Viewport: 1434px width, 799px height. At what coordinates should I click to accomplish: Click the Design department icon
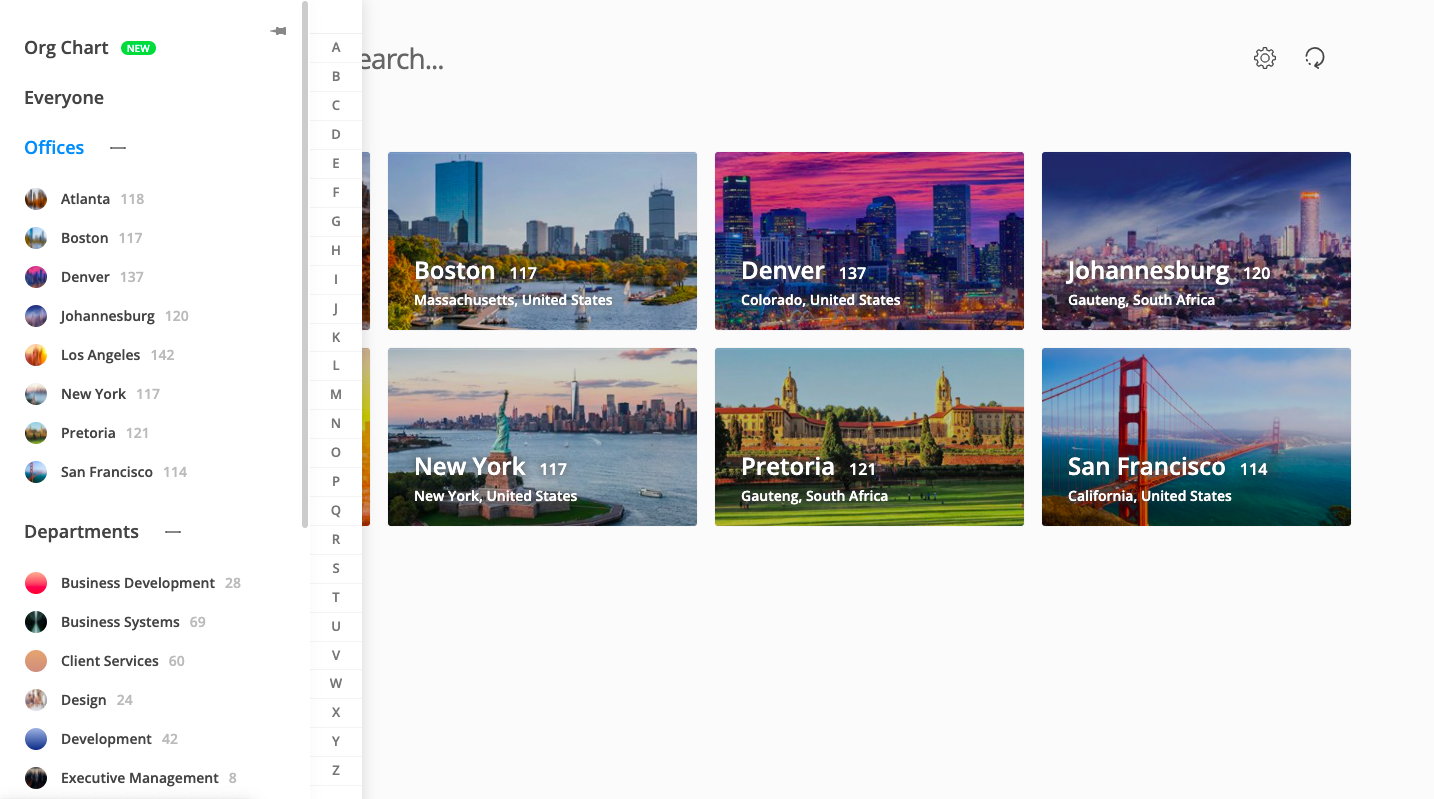point(36,700)
